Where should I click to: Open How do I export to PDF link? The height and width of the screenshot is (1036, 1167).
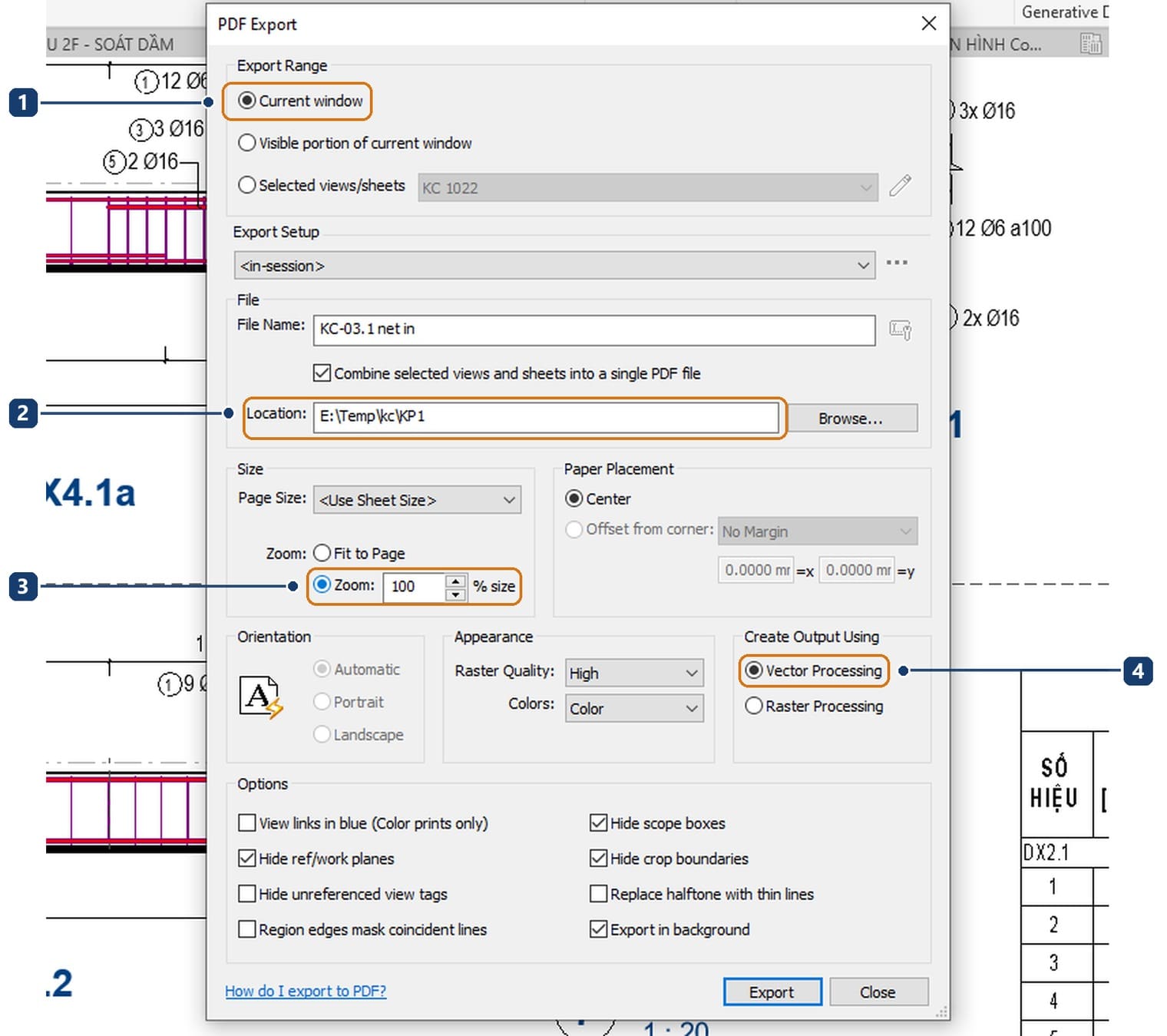pyautogui.click(x=306, y=991)
